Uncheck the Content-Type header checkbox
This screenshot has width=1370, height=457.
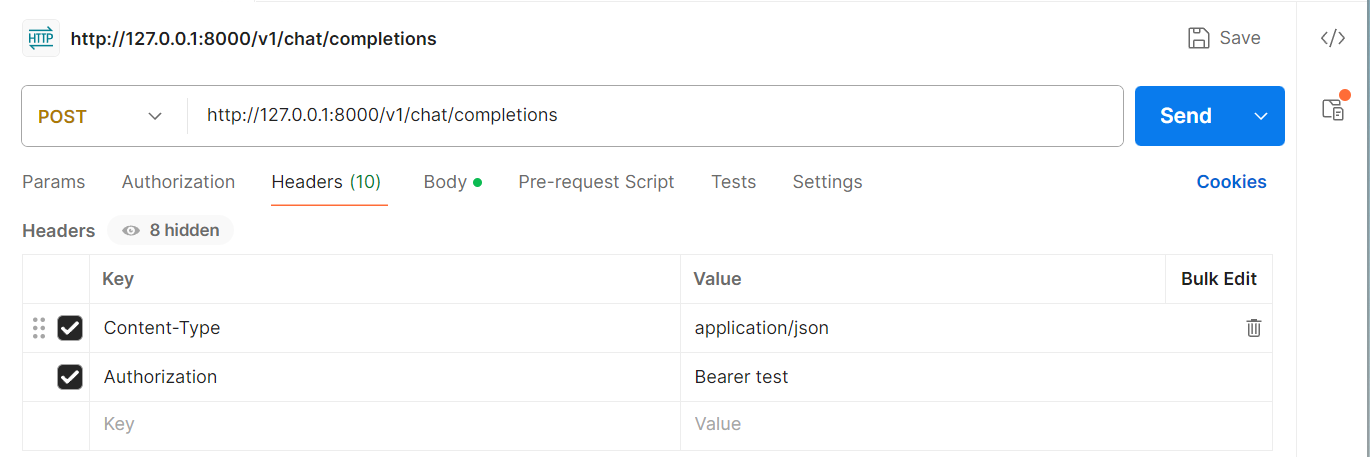tap(70, 328)
